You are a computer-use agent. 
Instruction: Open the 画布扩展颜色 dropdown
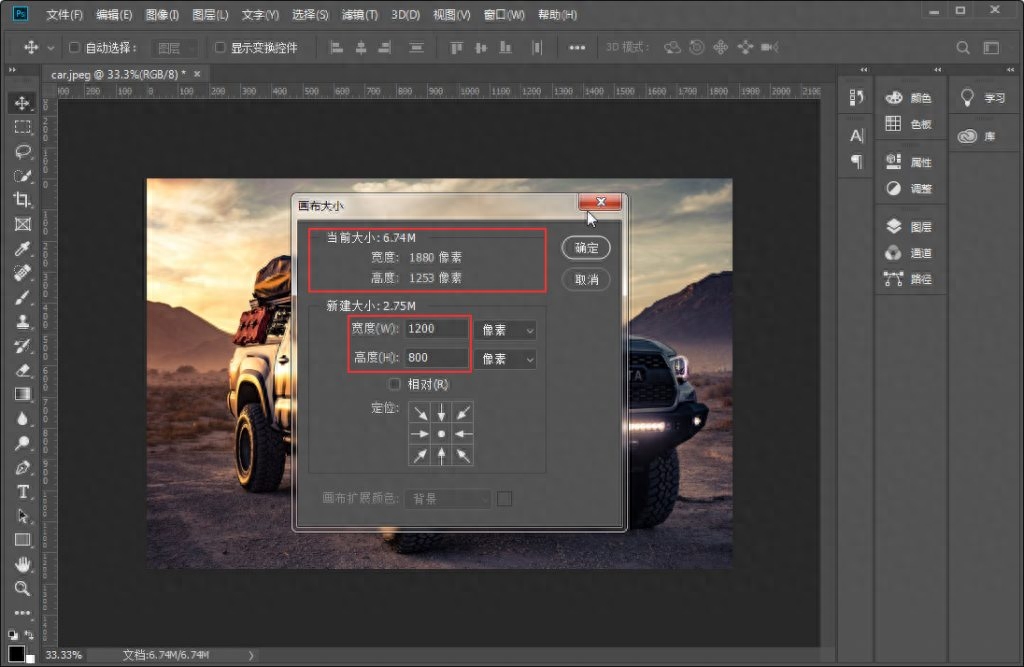(448, 499)
